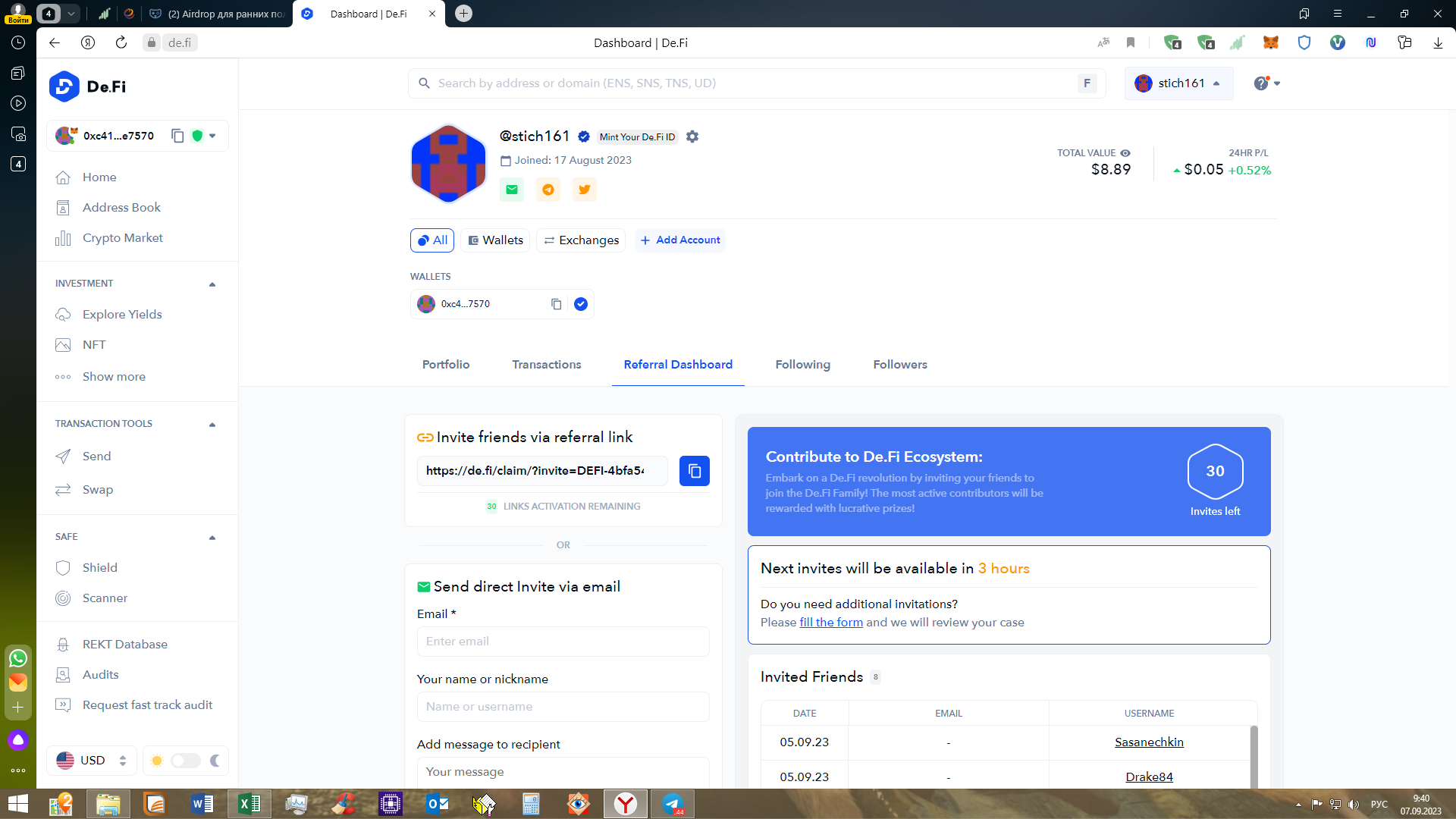Click the Your message text field

pyautogui.click(x=563, y=772)
